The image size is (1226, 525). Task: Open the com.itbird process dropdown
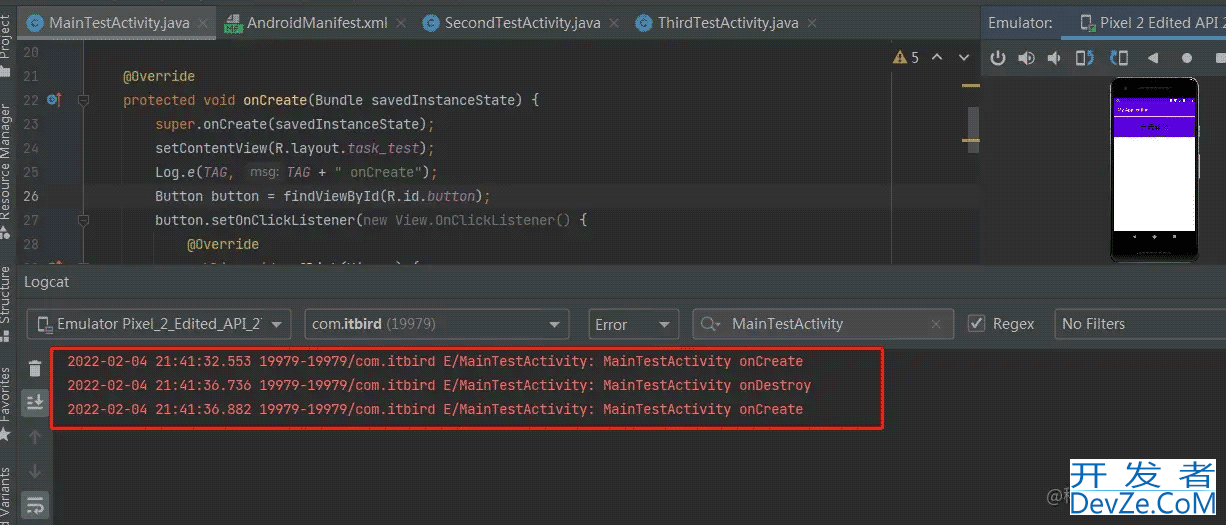click(437, 324)
